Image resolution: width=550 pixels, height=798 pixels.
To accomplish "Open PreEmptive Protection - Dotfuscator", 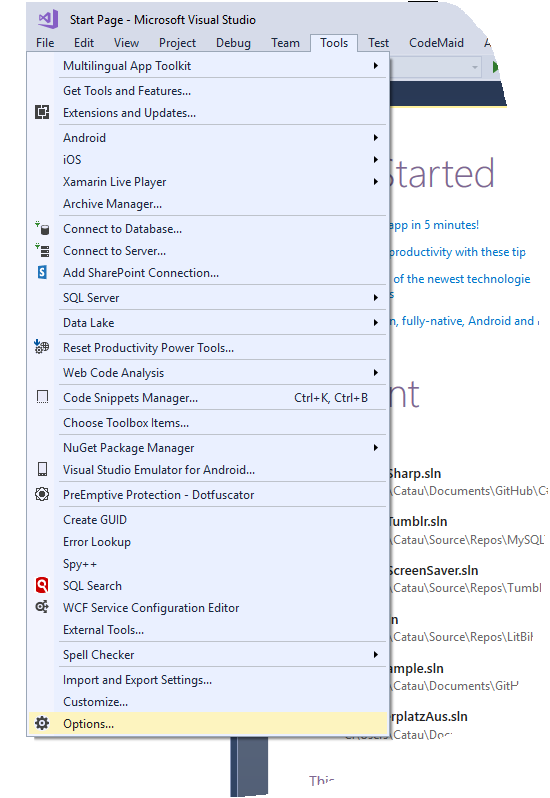I will pyautogui.click(x=209, y=495).
